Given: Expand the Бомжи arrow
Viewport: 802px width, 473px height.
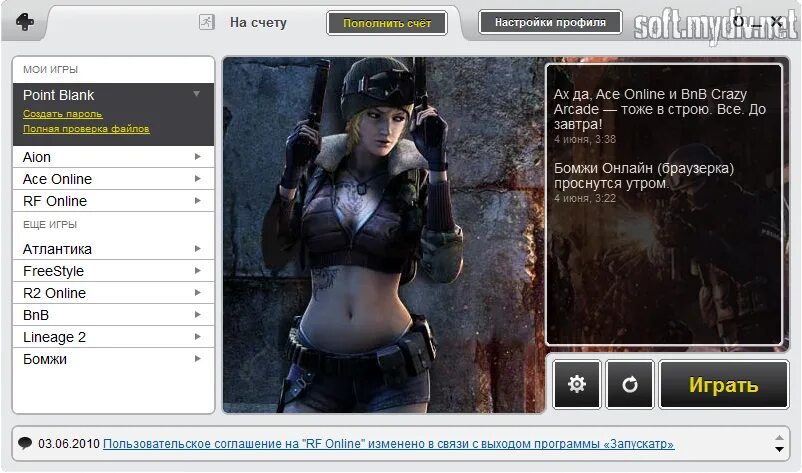Looking at the screenshot, I should (197, 358).
